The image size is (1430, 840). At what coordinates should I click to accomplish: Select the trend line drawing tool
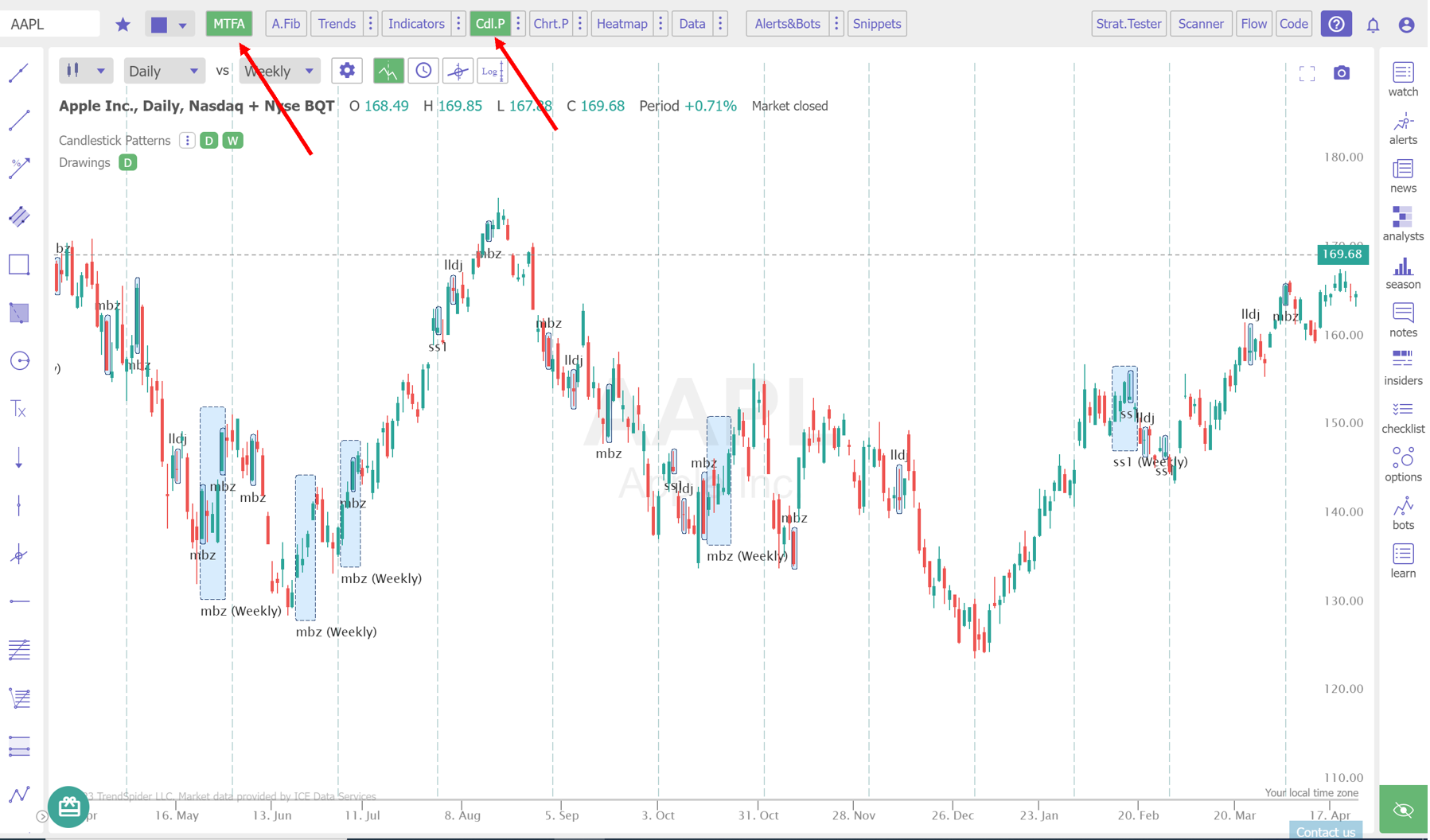coord(19,73)
